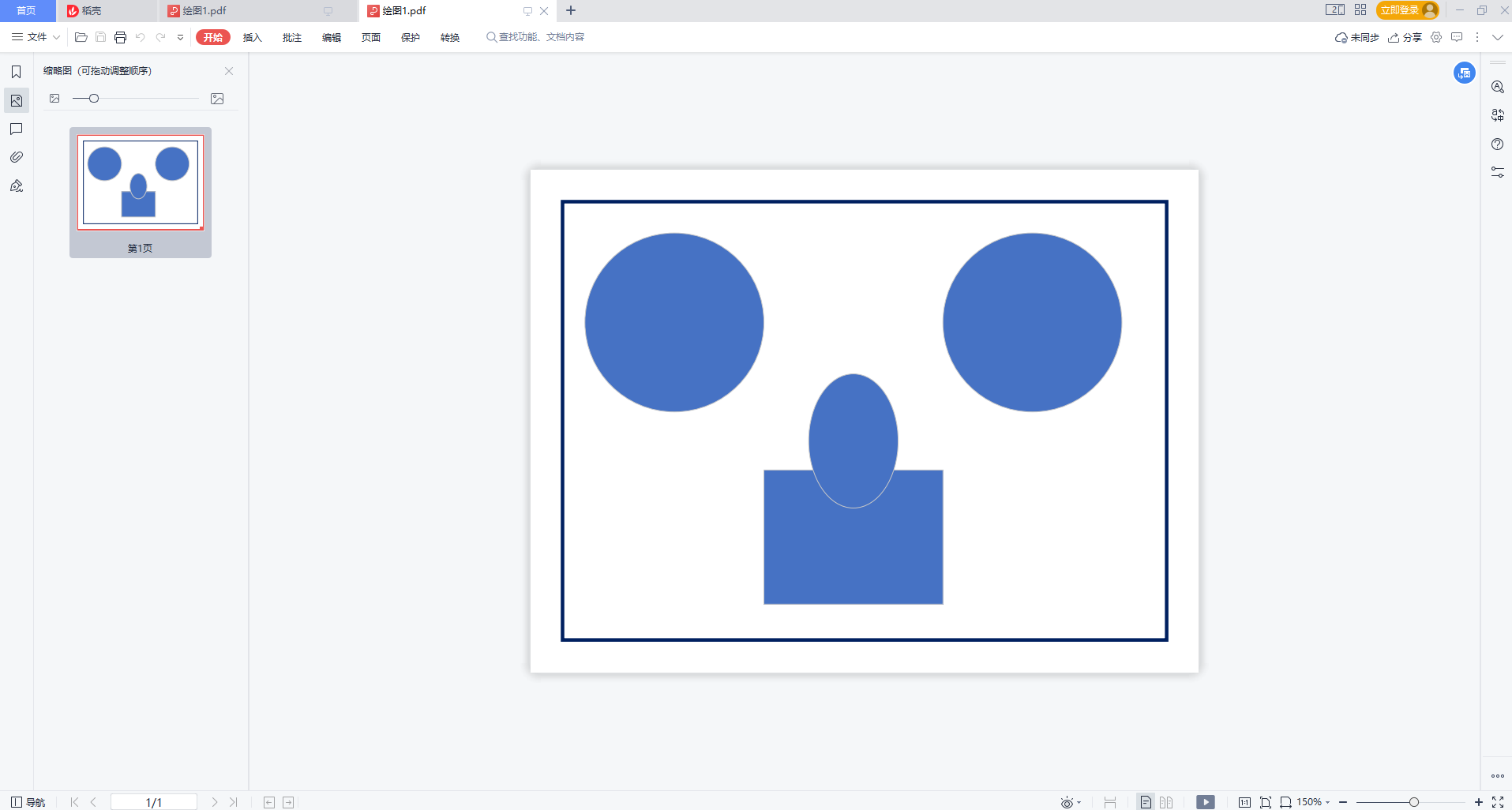Expand the 文件 menu dropdown
Screen dimensions: 1512x810
(x=36, y=37)
